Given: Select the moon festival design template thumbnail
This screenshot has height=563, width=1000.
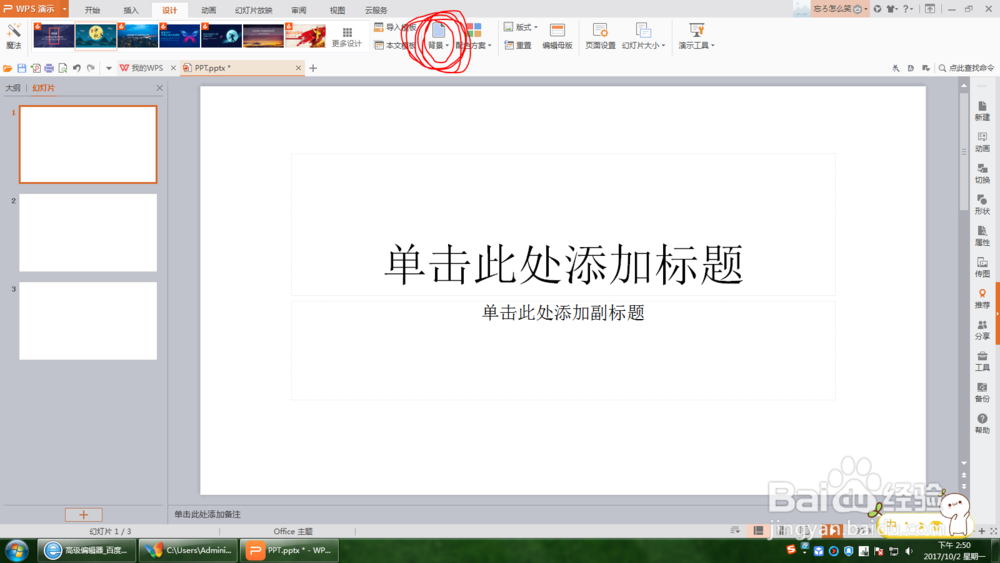Looking at the screenshot, I should pyautogui.click(x=96, y=36).
